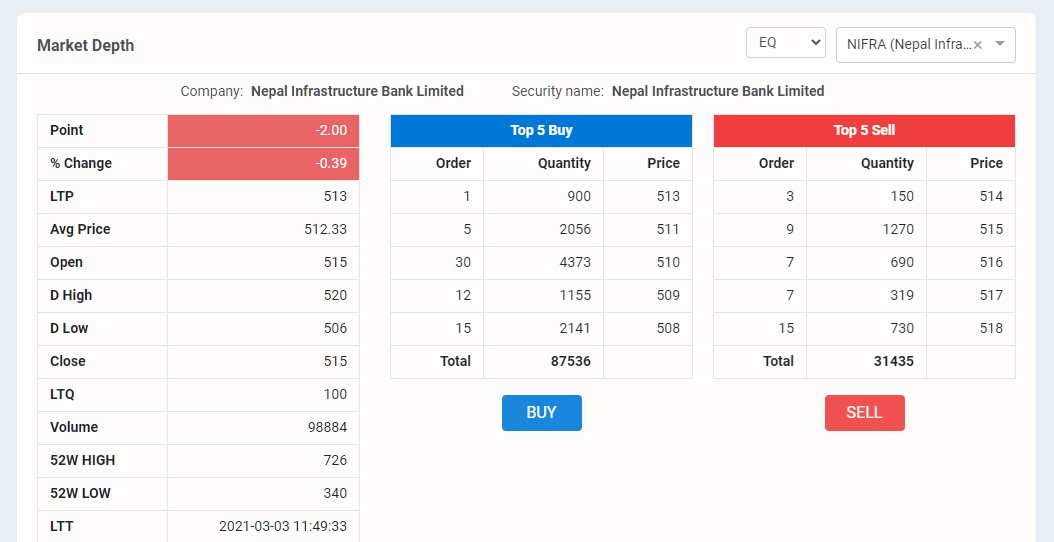Screen dimensions: 1054x542
Task: Click the 'Volume' row label
Action: point(74,427)
